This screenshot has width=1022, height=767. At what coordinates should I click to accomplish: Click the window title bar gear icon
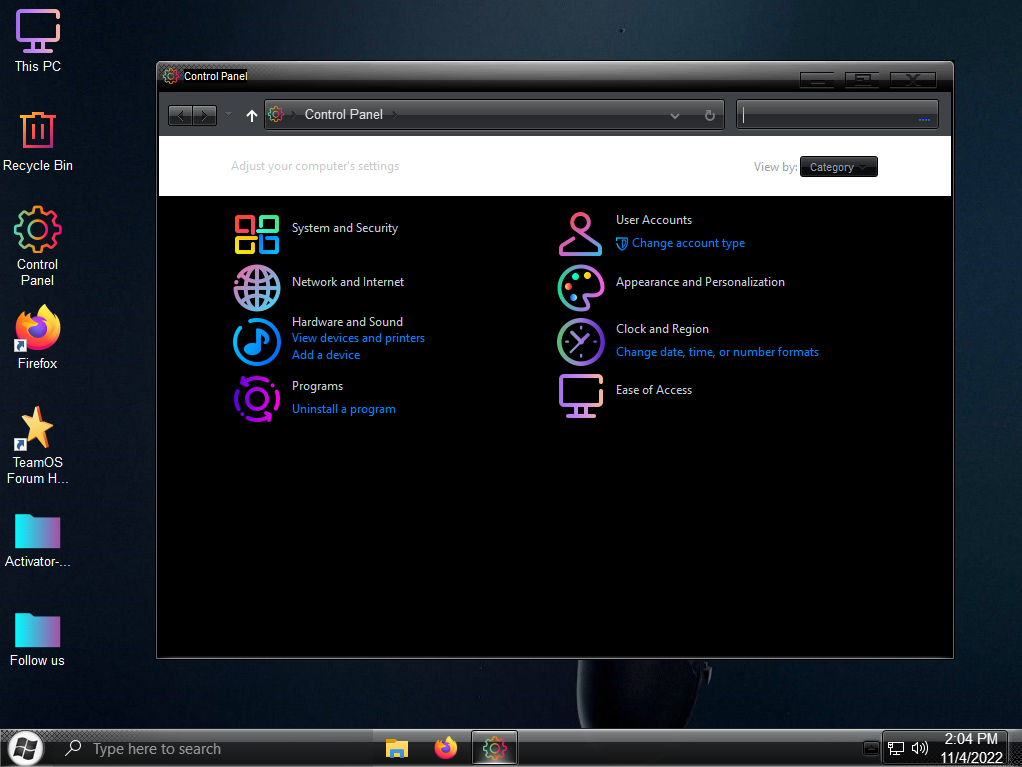click(171, 76)
